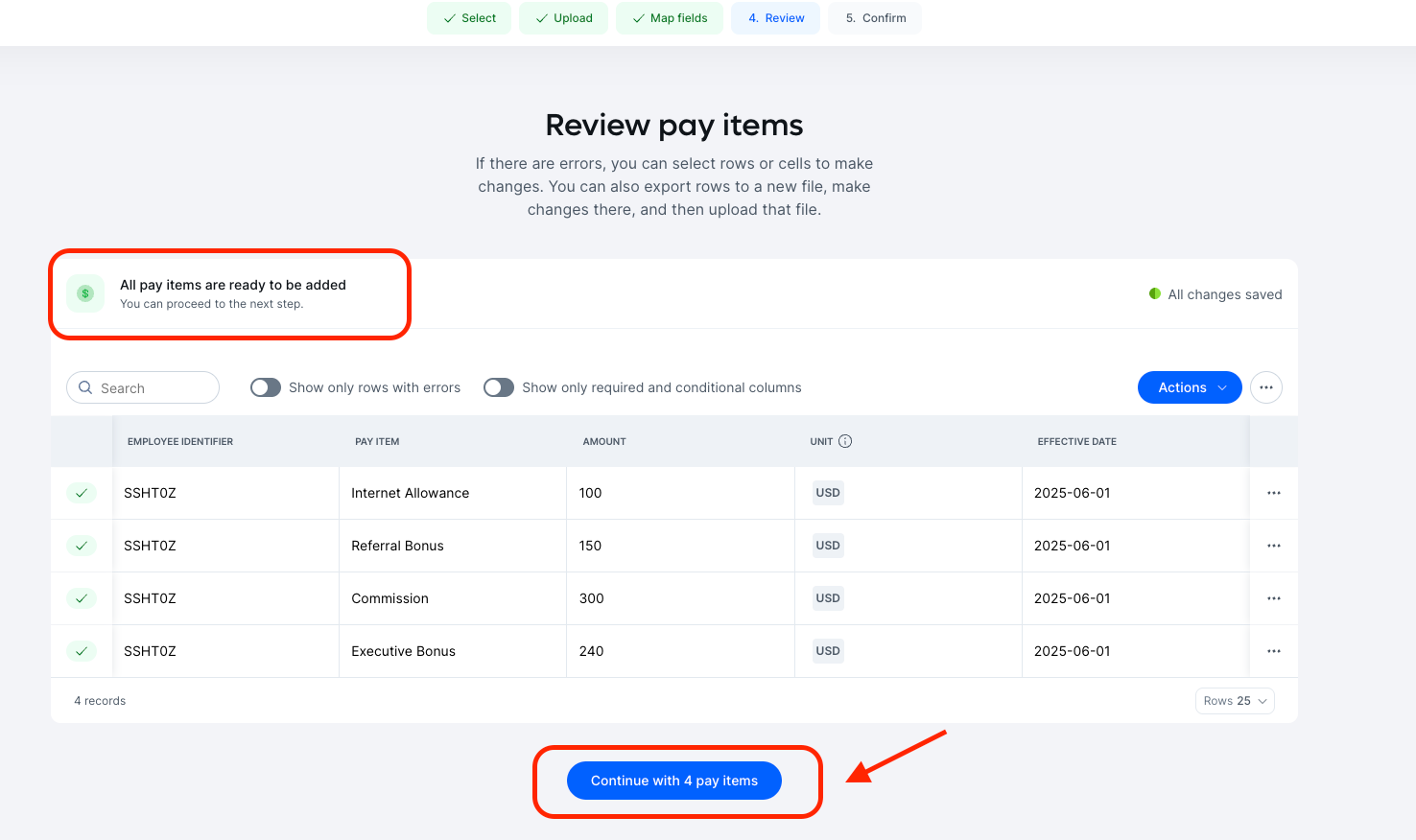Click effective date in Executive Bonus row

[1072, 651]
